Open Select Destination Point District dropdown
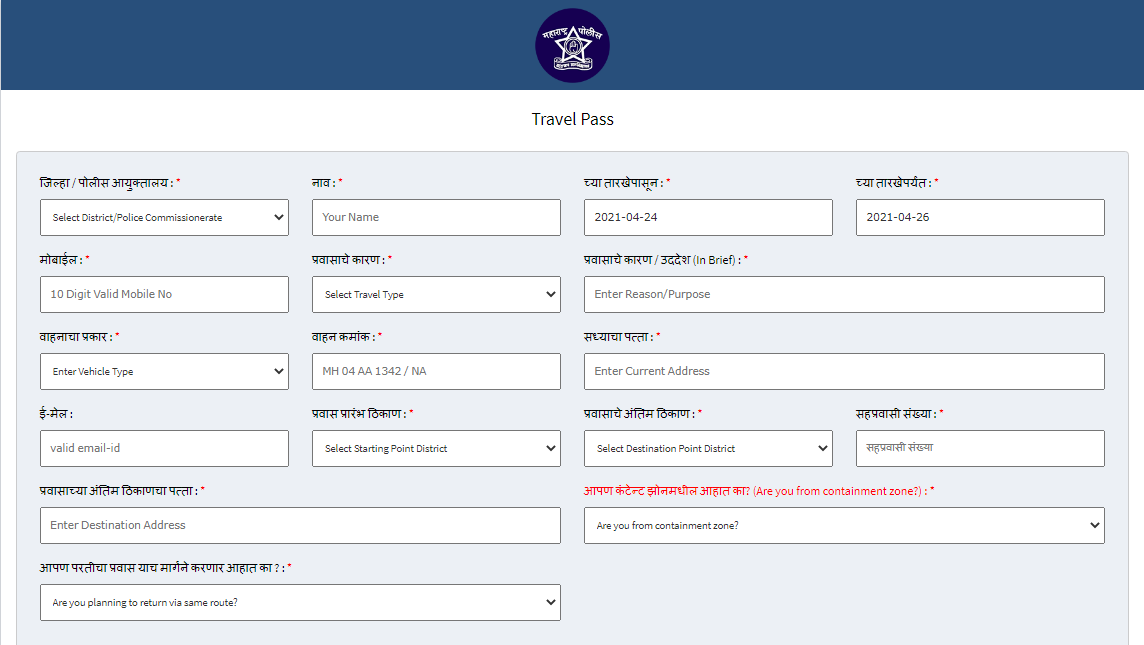This screenshot has width=1144, height=645. [x=708, y=448]
